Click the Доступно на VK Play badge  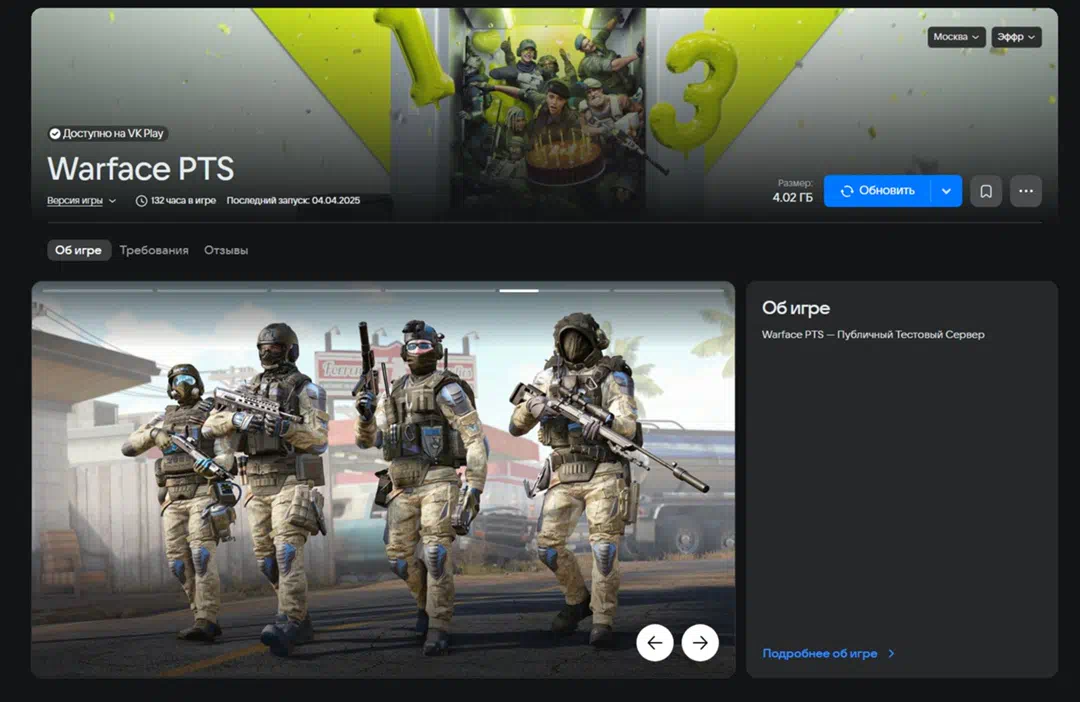107,134
